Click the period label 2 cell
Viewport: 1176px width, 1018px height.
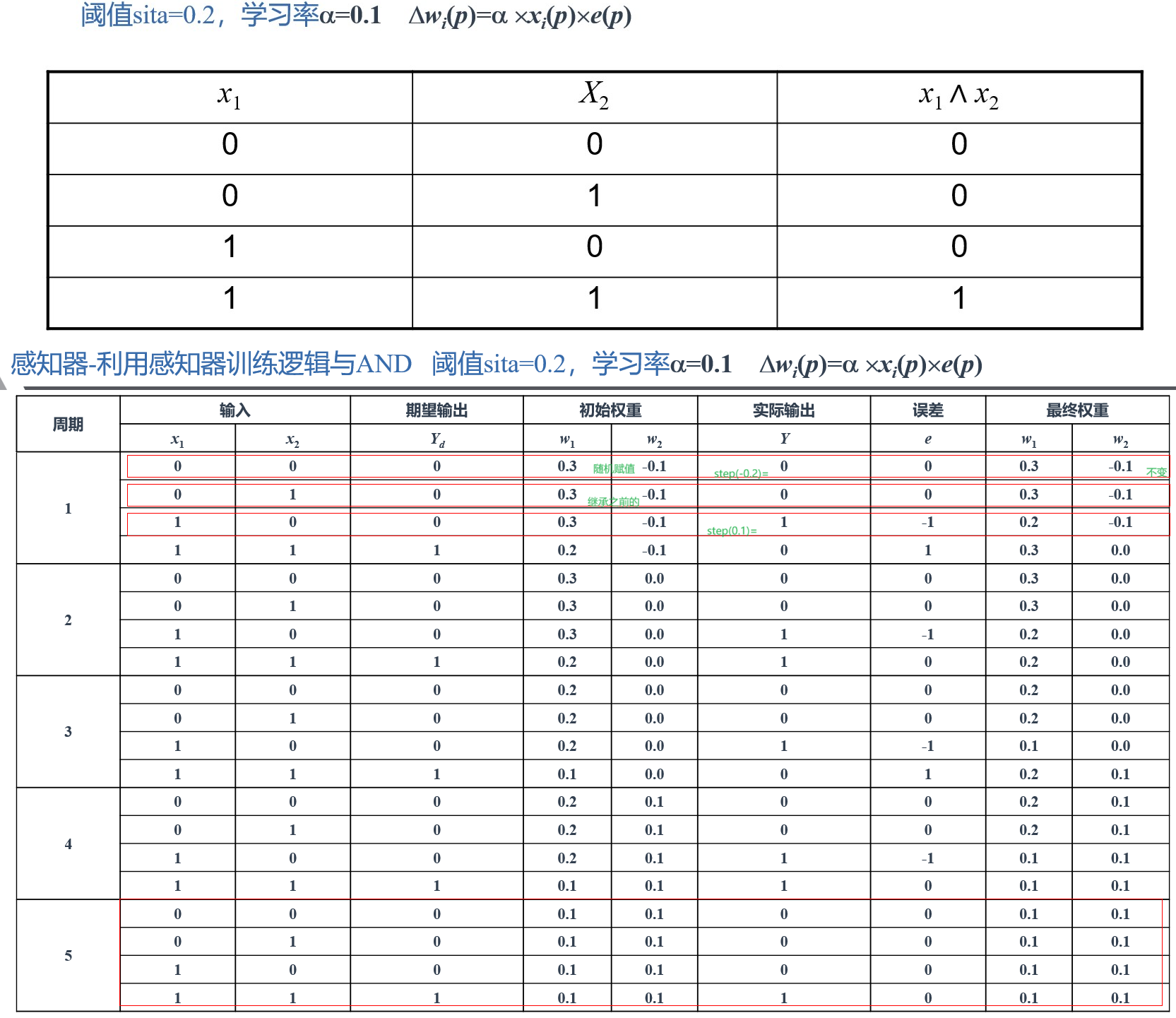[x=68, y=620]
